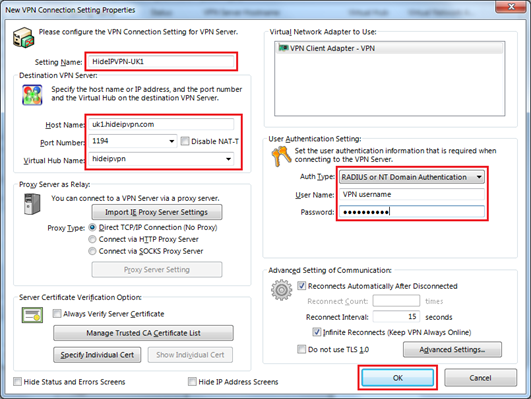Enable the Disable NAT-T checkbox
Screen dimensions: 531x399
point(185,141)
